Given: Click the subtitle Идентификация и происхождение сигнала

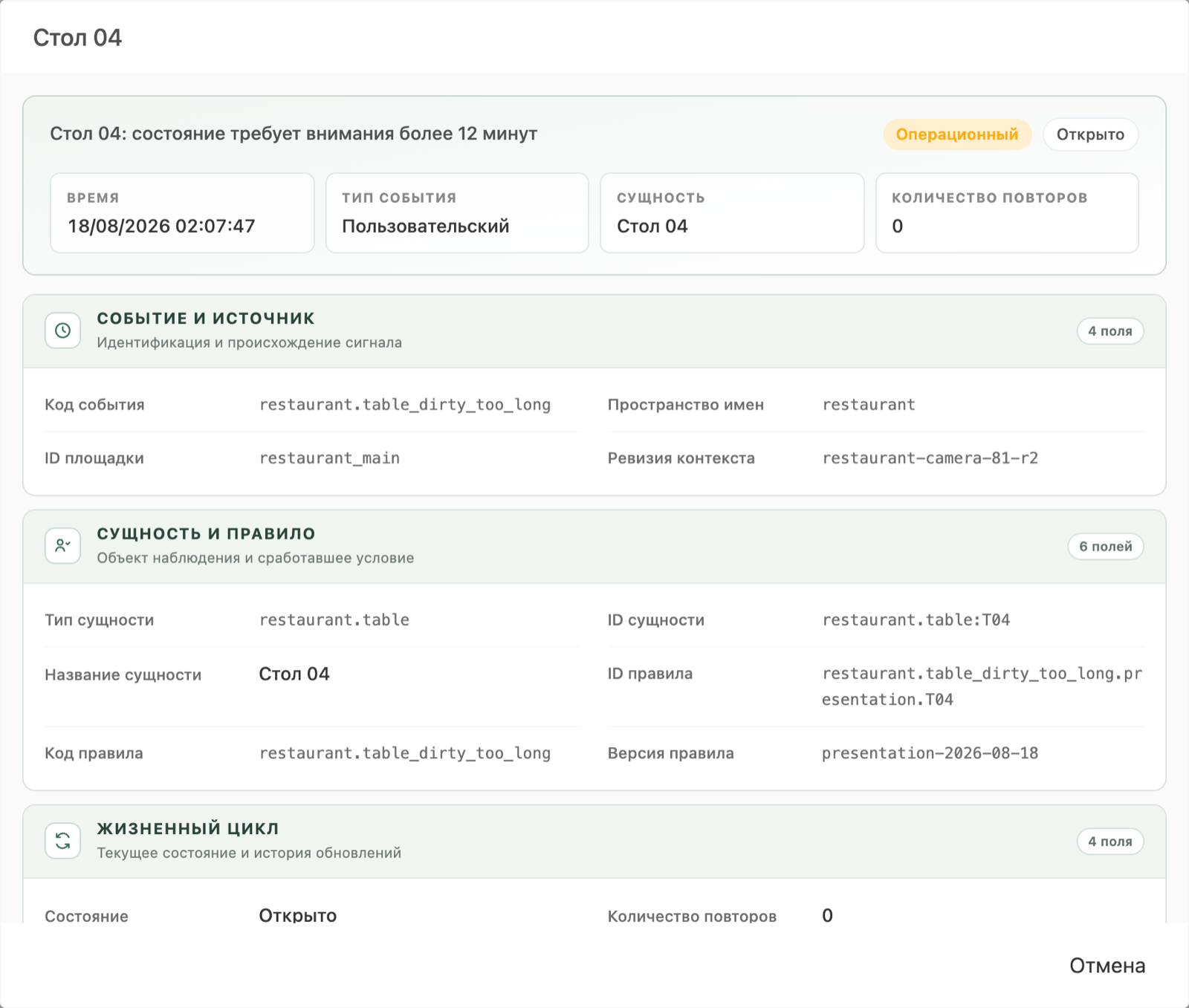Looking at the screenshot, I should point(250,342).
